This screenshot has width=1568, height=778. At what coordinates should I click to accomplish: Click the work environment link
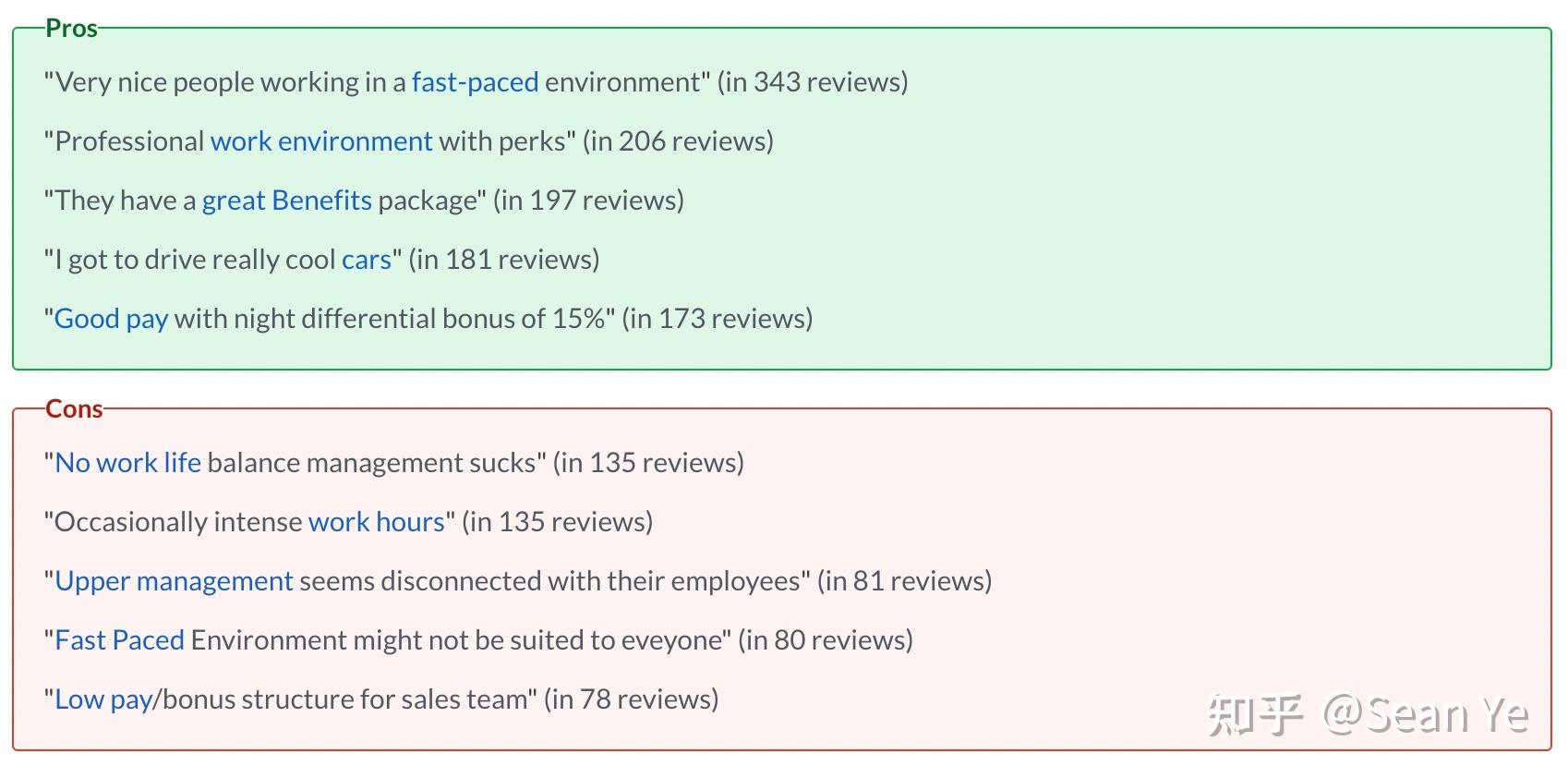click(x=321, y=141)
